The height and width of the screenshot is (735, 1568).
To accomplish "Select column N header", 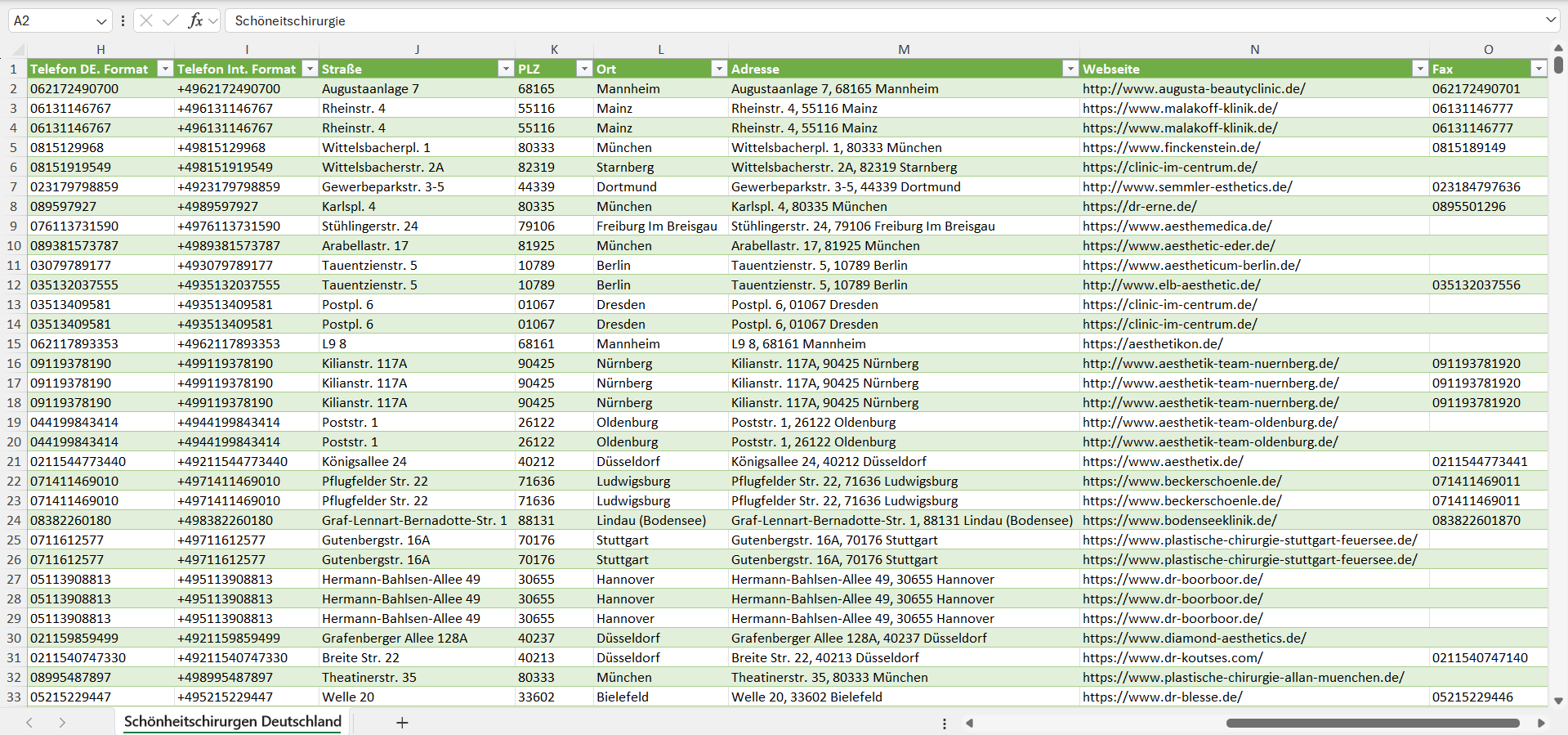I will click(x=1254, y=49).
